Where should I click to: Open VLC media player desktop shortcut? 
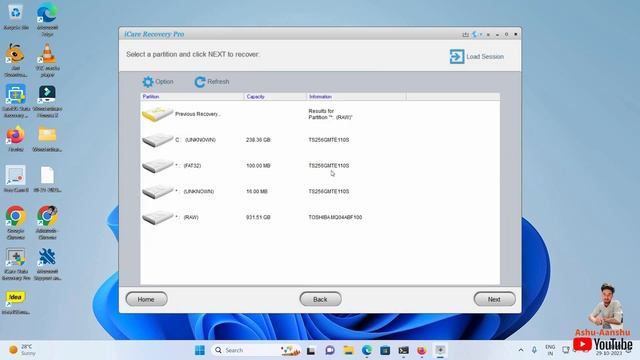tap(47, 60)
